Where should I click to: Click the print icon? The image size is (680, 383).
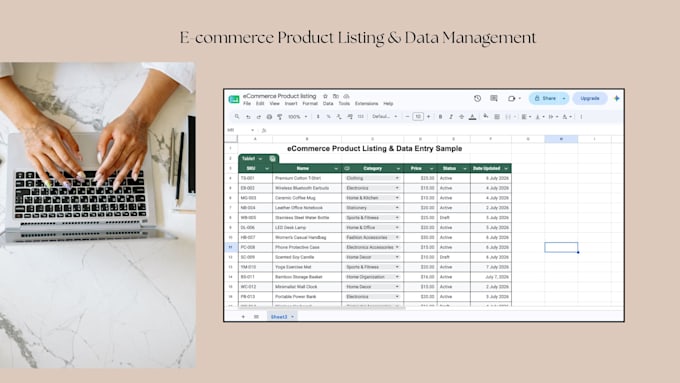(269, 117)
